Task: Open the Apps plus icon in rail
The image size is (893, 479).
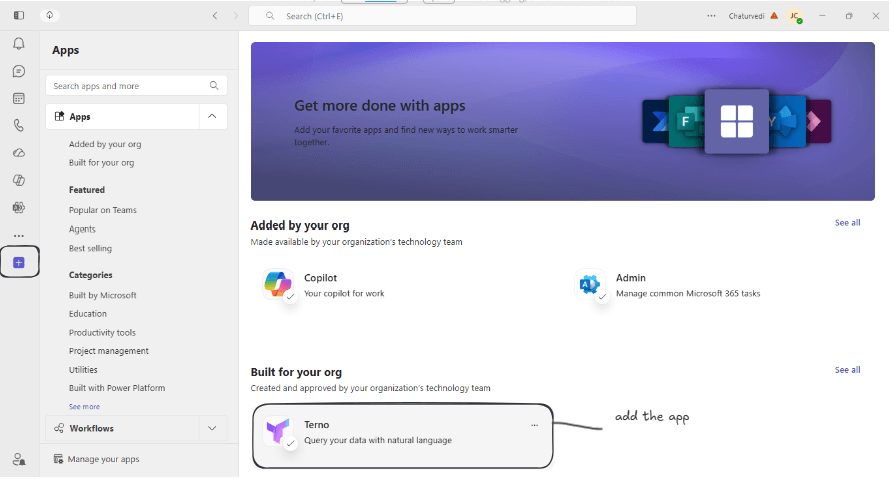Action: (x=19, y=263)
